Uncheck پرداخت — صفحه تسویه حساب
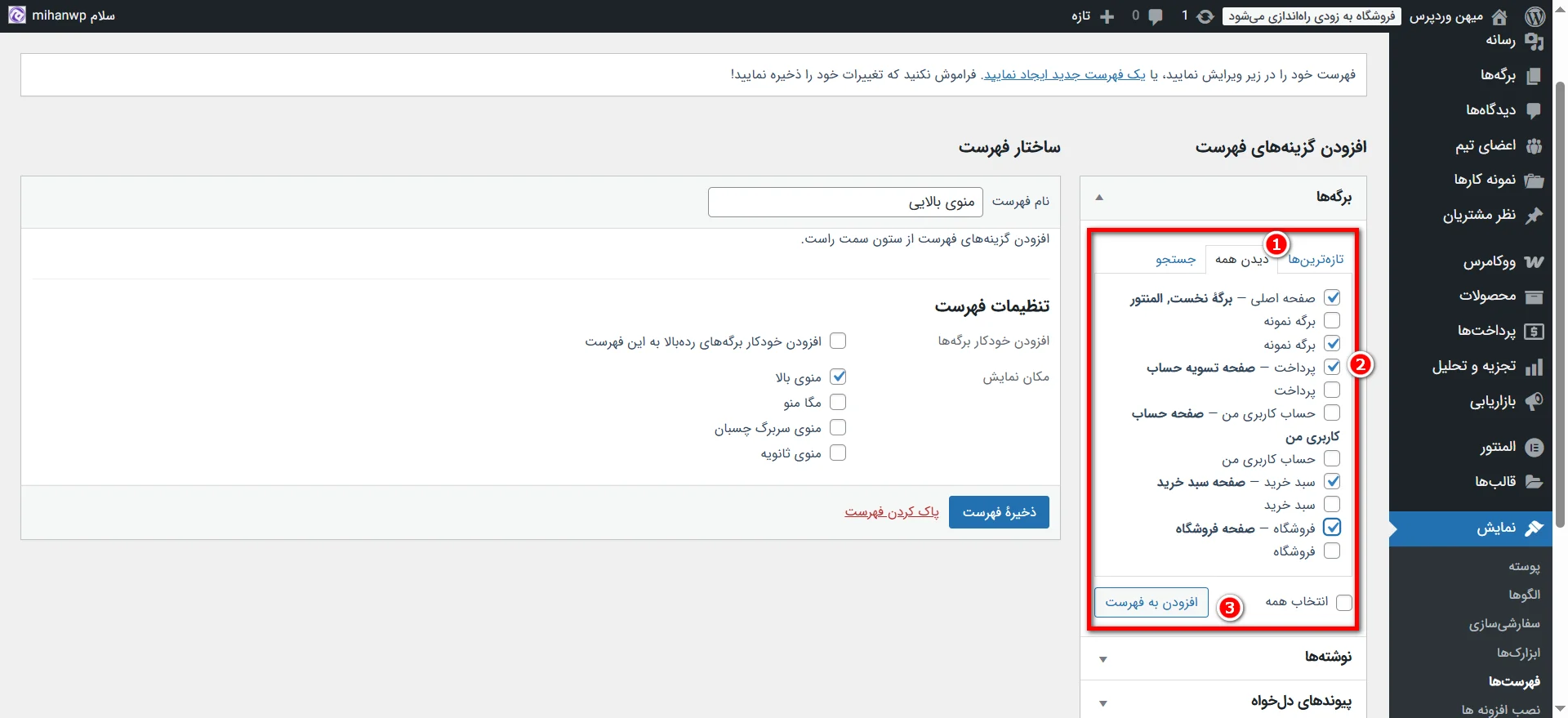 point(1332,367)
